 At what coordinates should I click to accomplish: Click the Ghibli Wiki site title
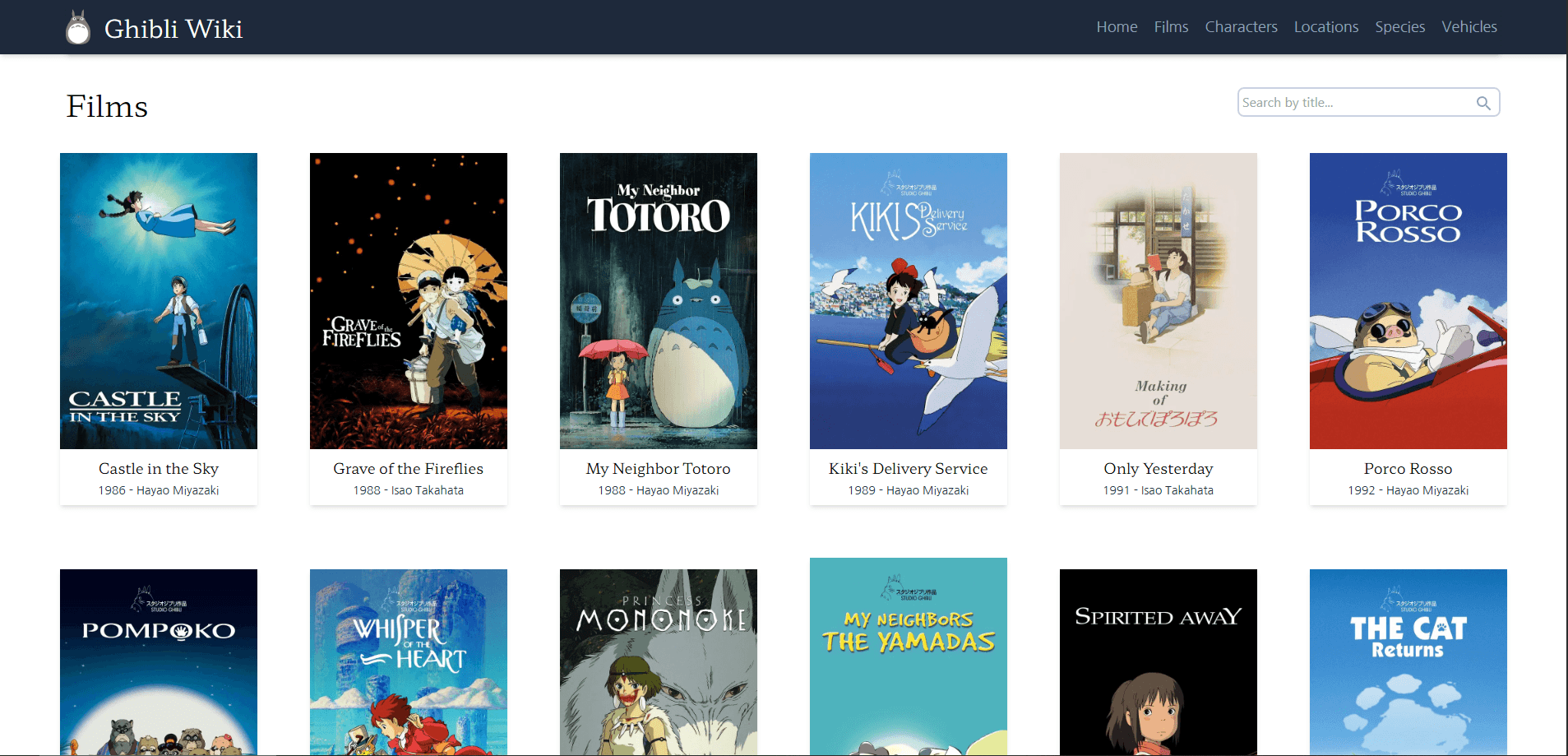coord(173,29)
